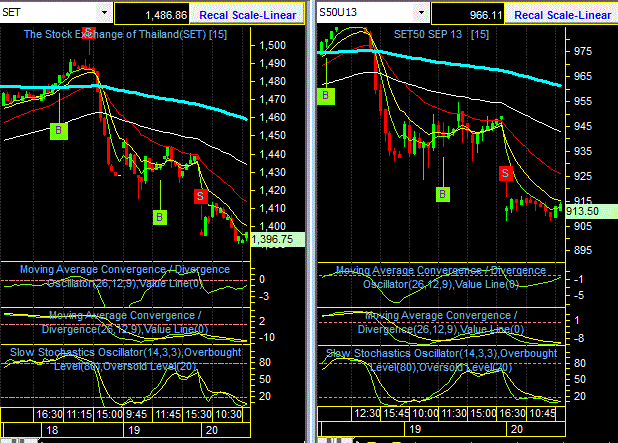The height and width of the screenshot is (443, 618).
Task: Click the date 19 label on the SET chart
Action: [134, 430]
